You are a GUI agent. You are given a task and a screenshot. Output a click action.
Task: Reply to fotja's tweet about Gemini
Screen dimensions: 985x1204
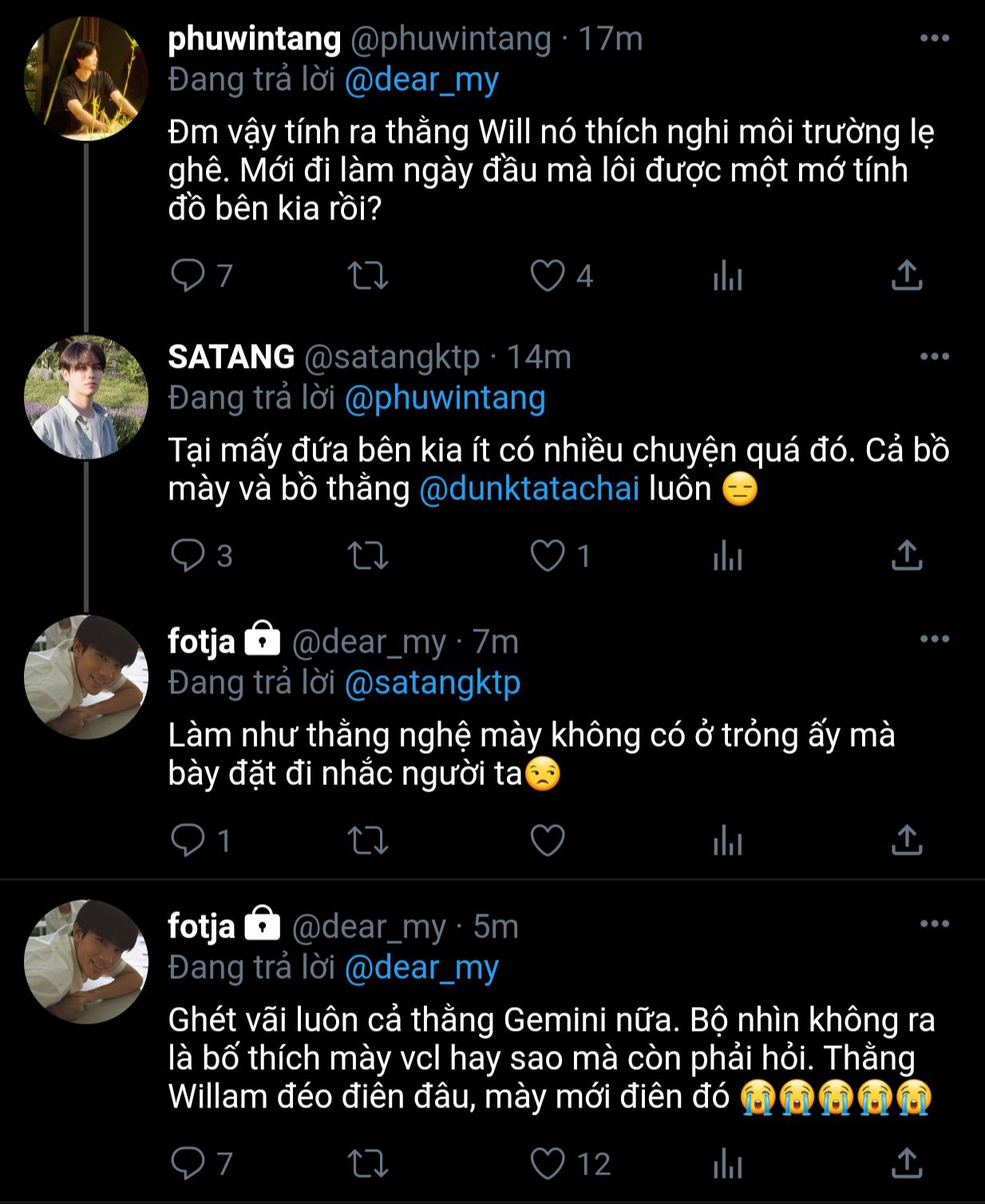click(x=188, y=1164)
